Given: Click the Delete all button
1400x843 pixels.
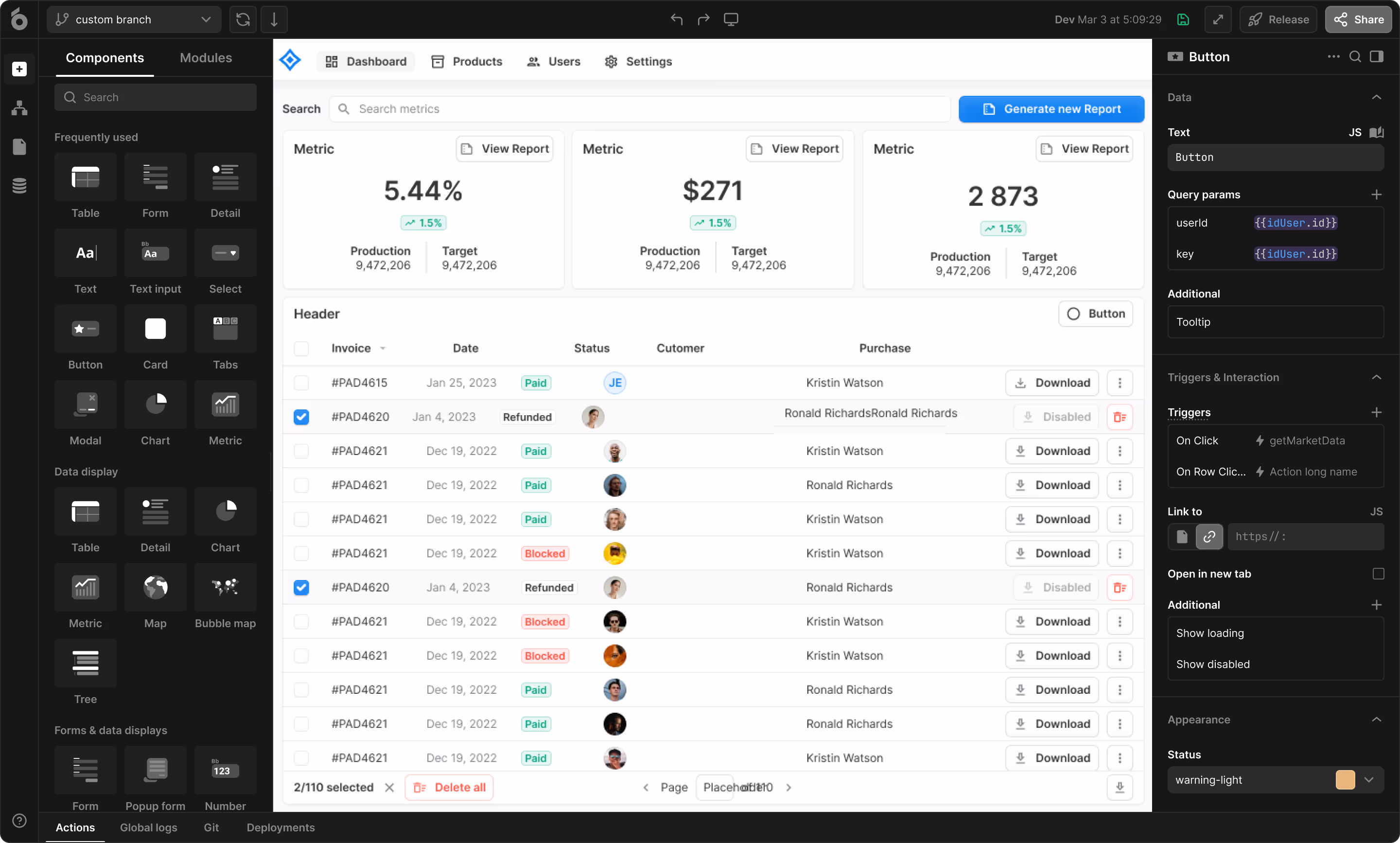Looking at the screenshot, I should coord(449,787).
